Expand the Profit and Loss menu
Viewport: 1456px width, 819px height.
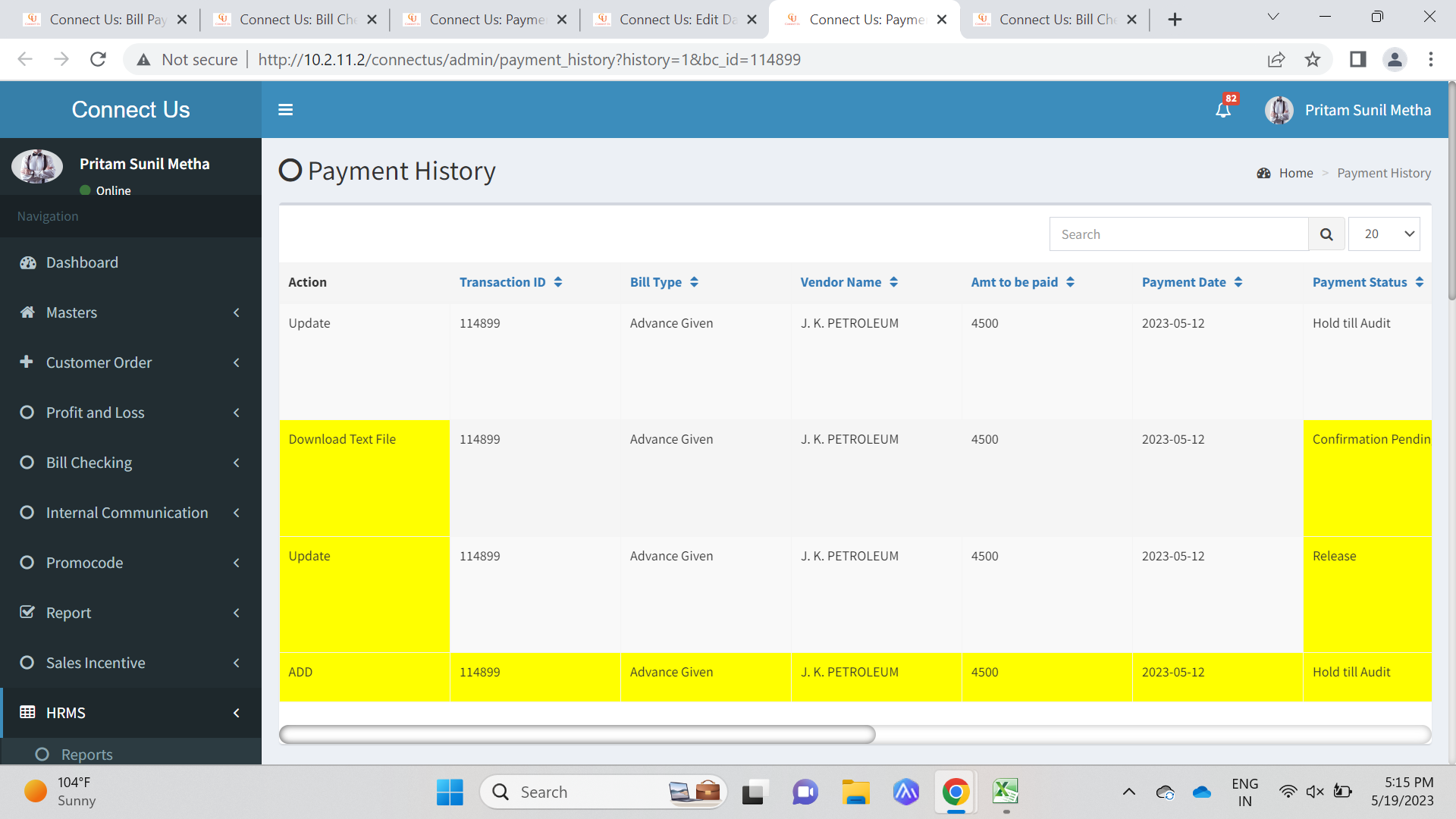point(130,413)
